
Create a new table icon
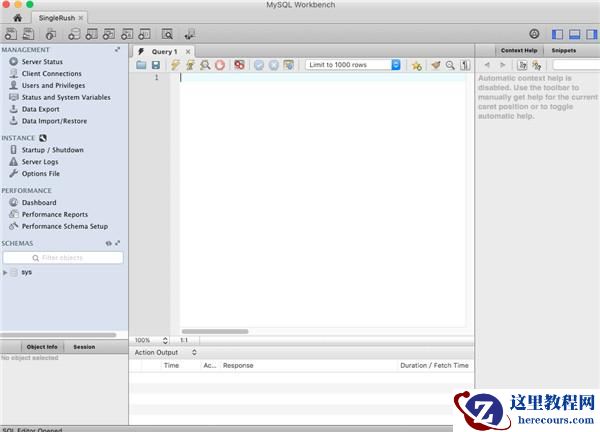coord(91,34)
